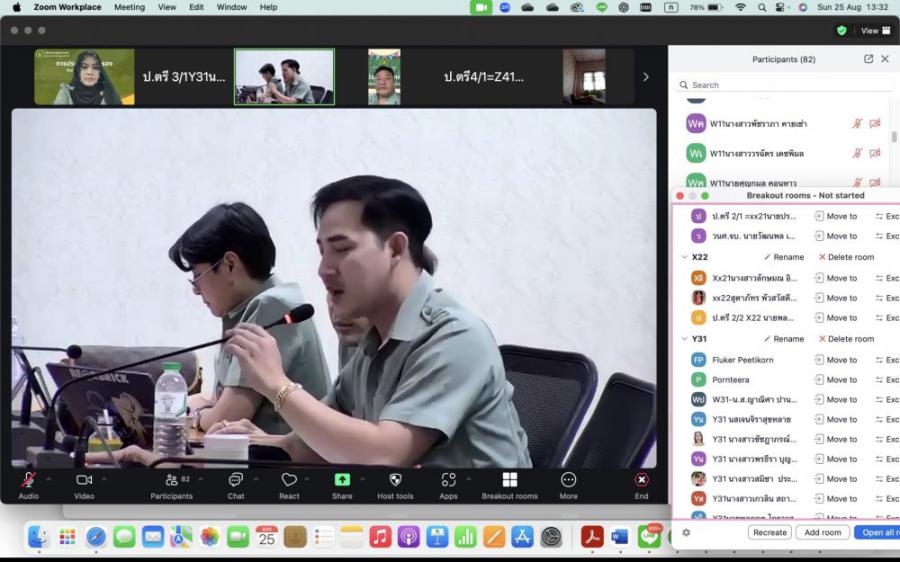Open the View layout menu
This screenshot has width=900, height=562.
(875, 30)
